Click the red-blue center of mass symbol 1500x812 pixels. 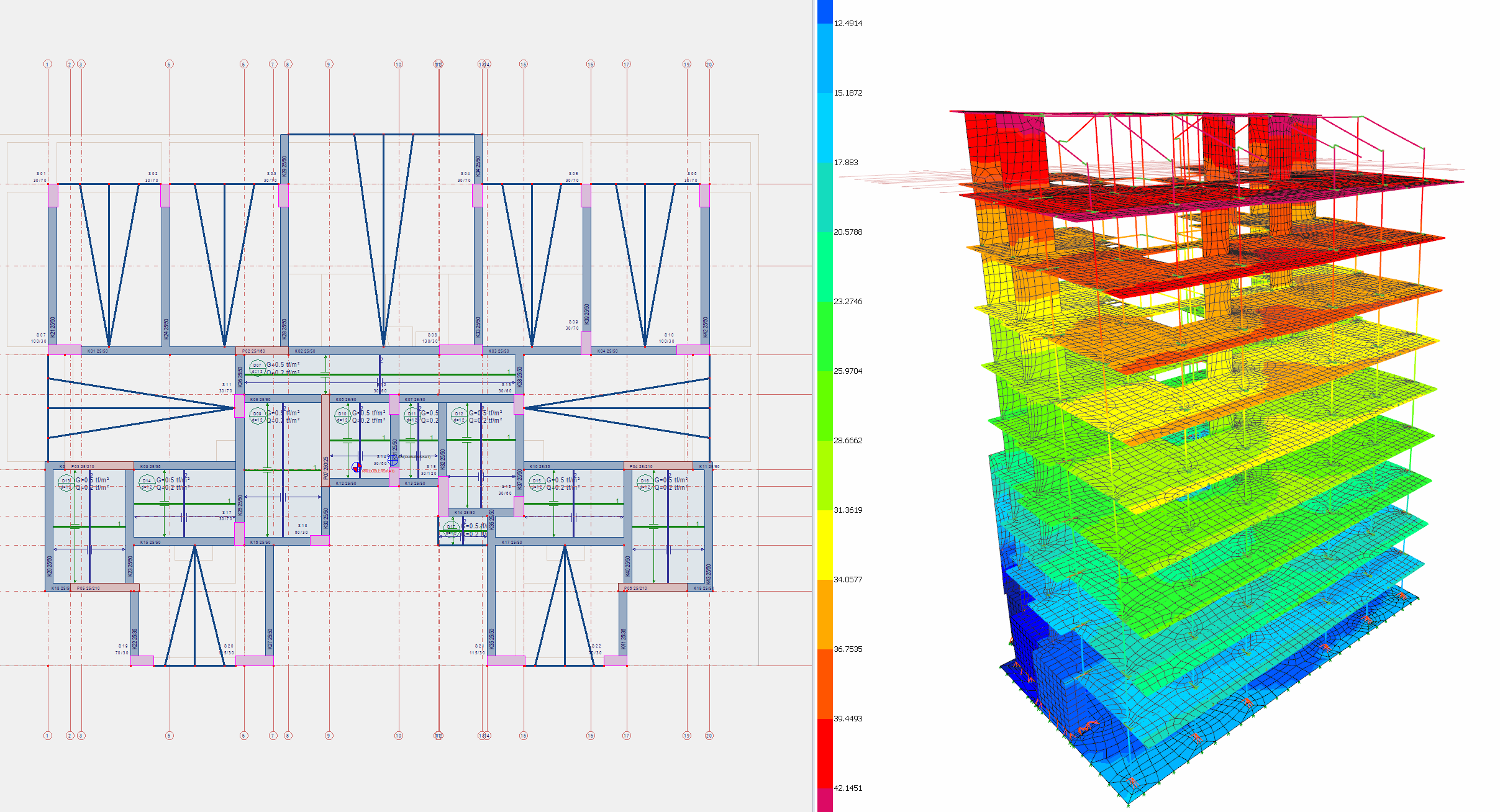(357, 467)
